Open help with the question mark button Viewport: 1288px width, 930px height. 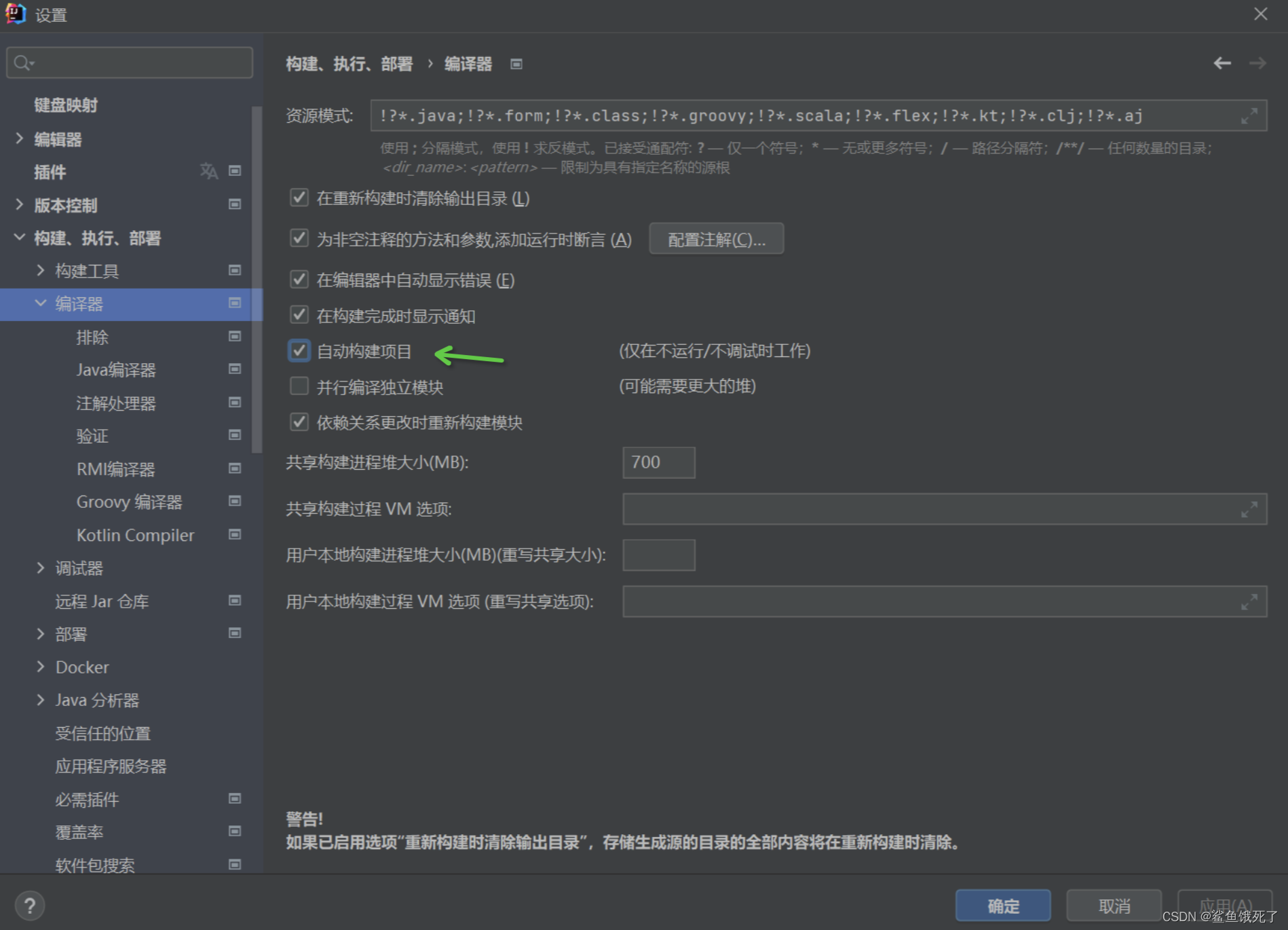tap(29, 906)
